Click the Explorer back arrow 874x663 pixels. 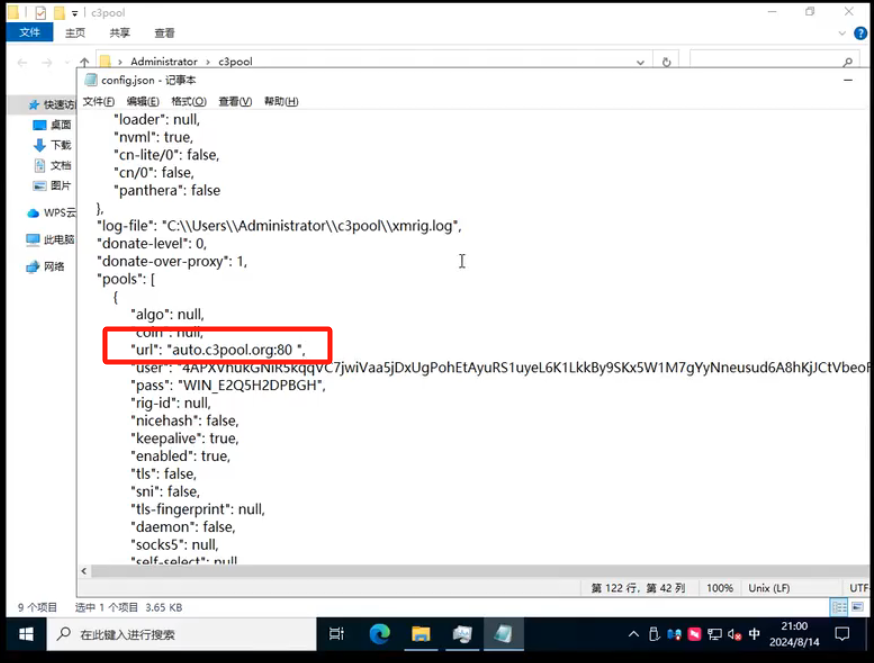coord(22,62)
